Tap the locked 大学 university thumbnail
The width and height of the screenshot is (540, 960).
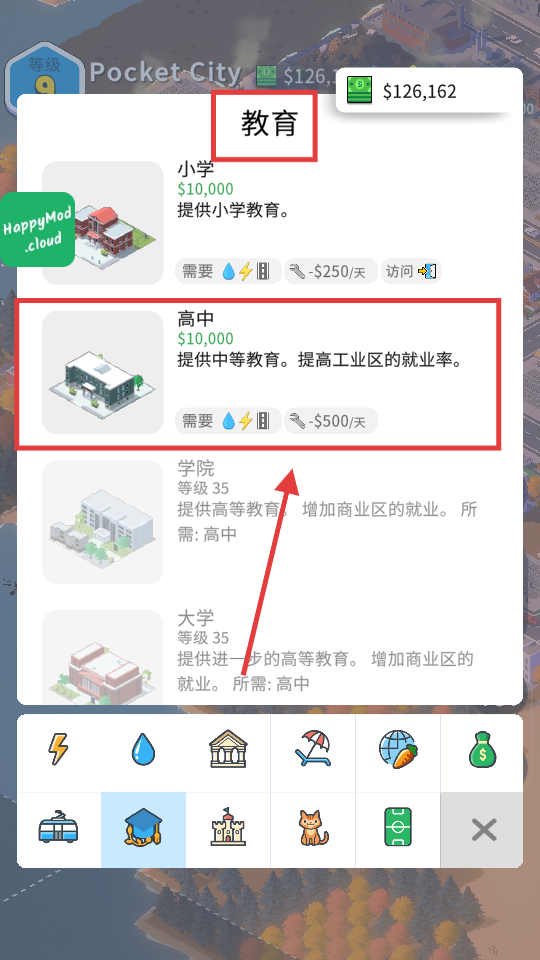click(x=103, y=656)
